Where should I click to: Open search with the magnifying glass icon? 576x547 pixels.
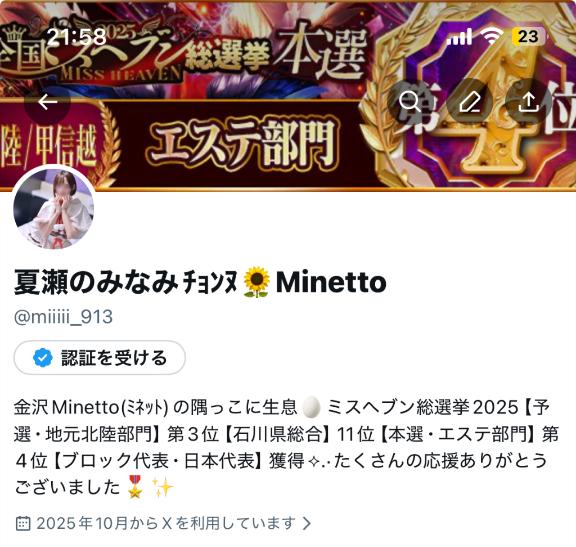click(x=410, y=102)
